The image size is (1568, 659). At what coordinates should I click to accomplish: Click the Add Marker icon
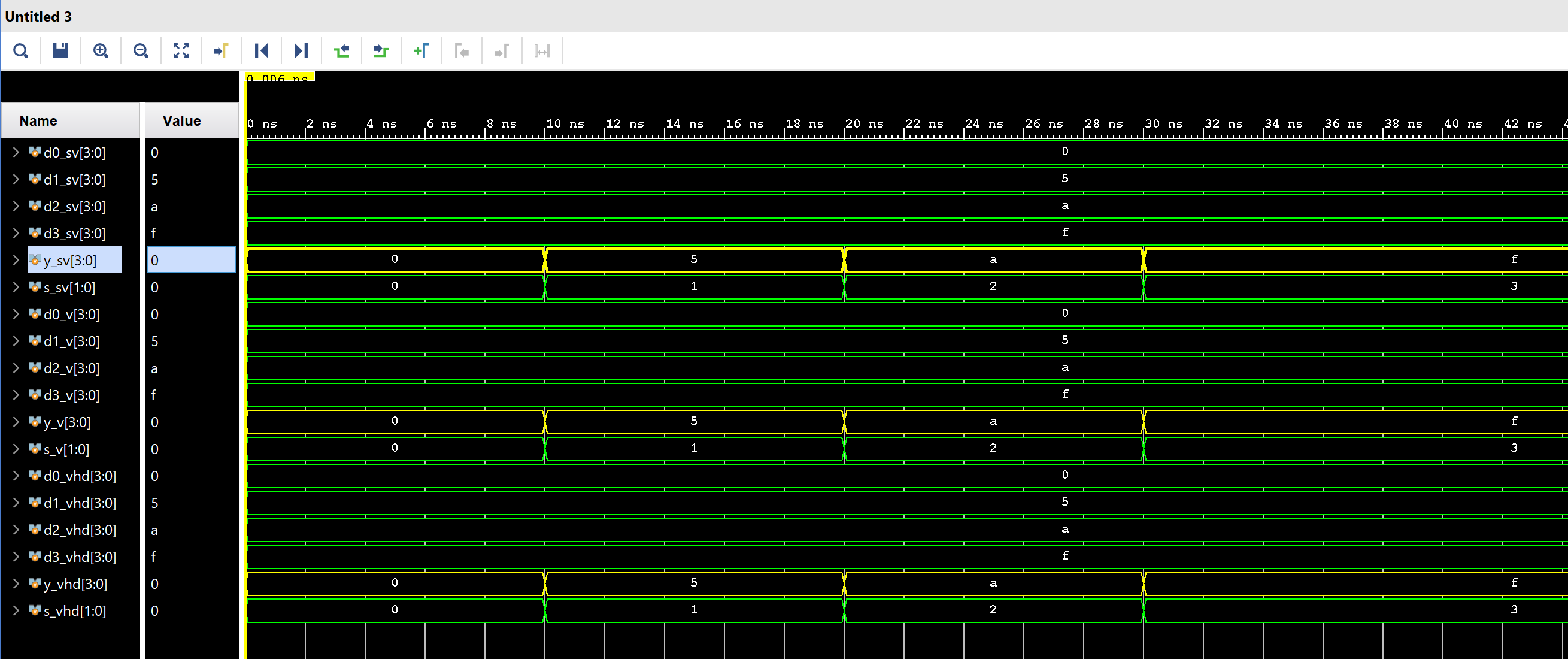pyautogui.click(x=421, y=50)
